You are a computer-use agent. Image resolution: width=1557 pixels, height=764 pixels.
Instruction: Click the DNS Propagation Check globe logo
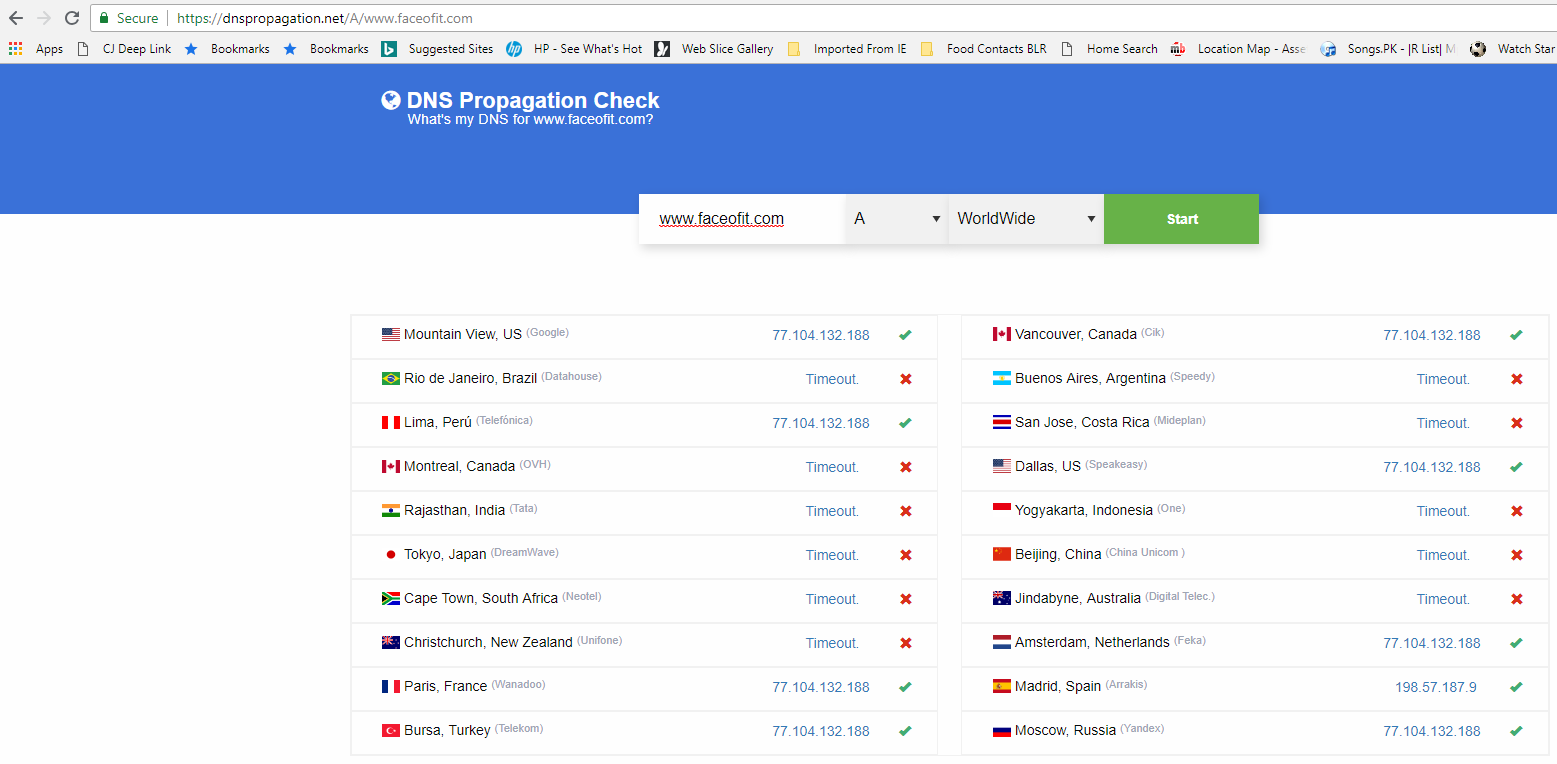point(391,100)
